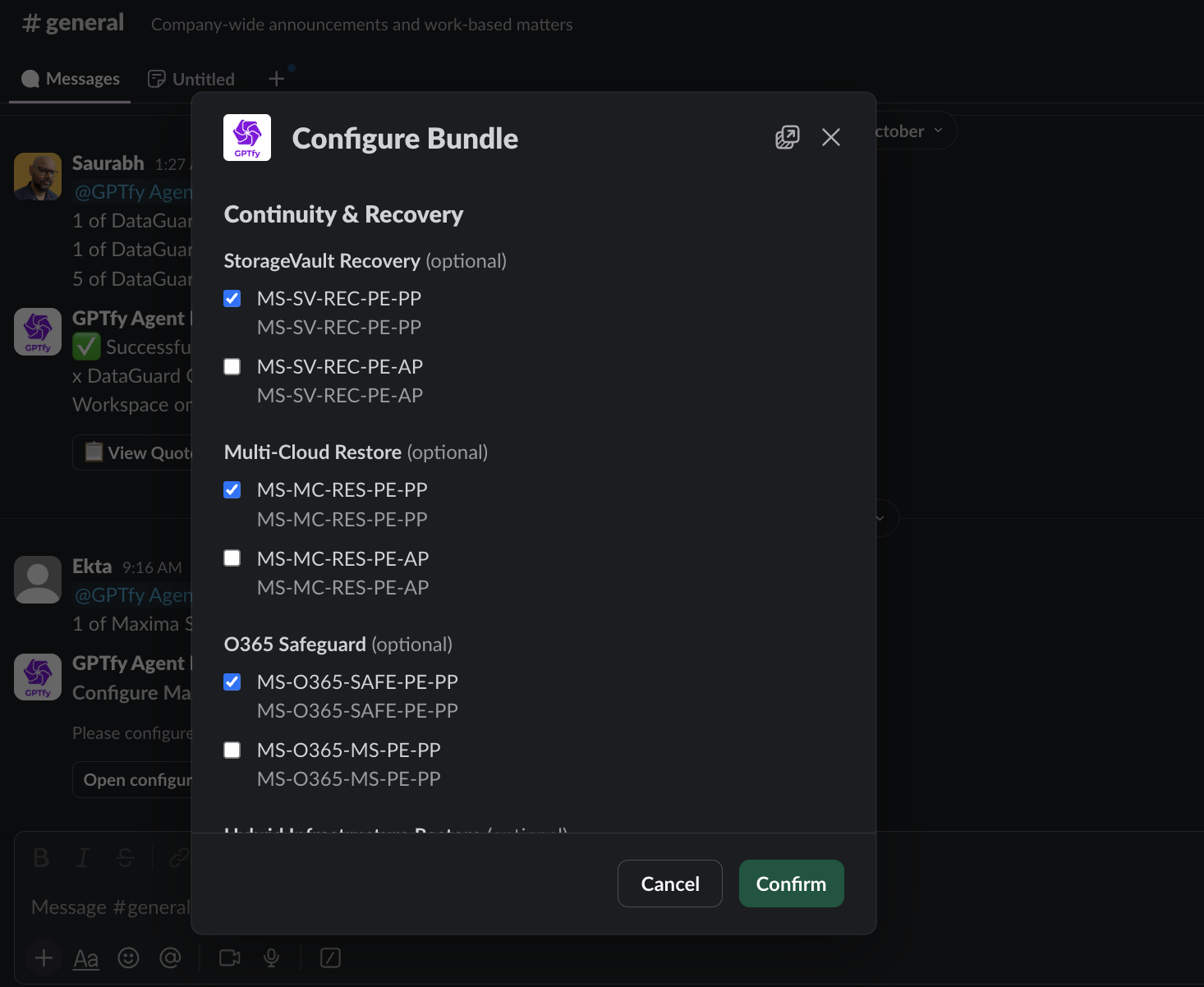1204x987 pixels.
Task: Insert a link using the link icon
Action: [180, 857]
